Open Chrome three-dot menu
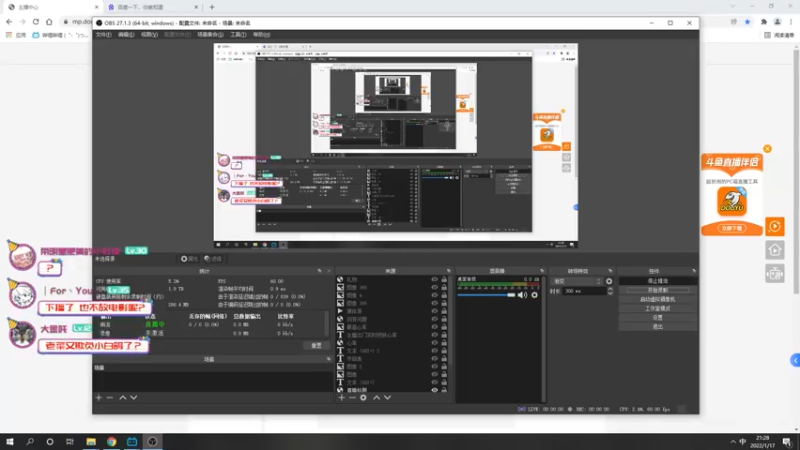The width and height of the screenshot is (800, 450). [792, 22]
